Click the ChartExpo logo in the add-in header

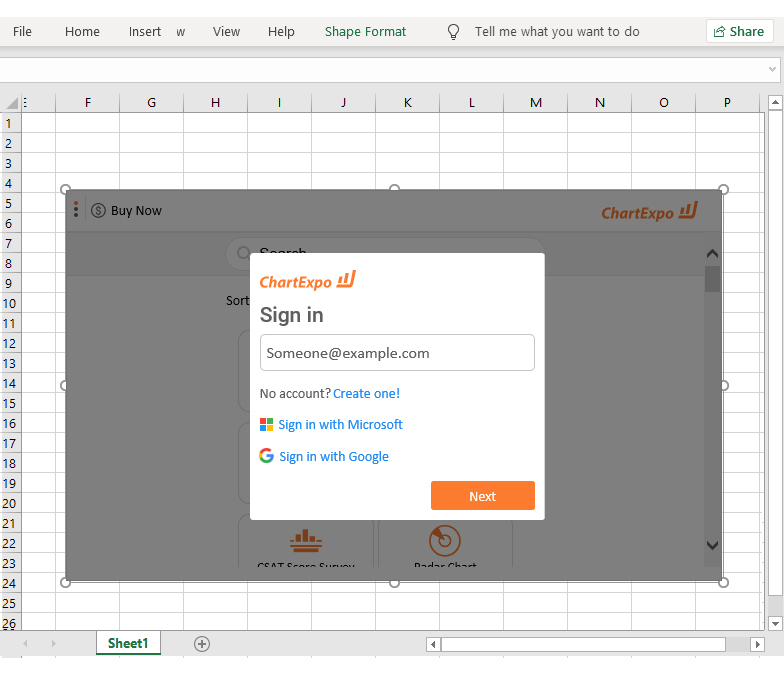pos(649,211)
